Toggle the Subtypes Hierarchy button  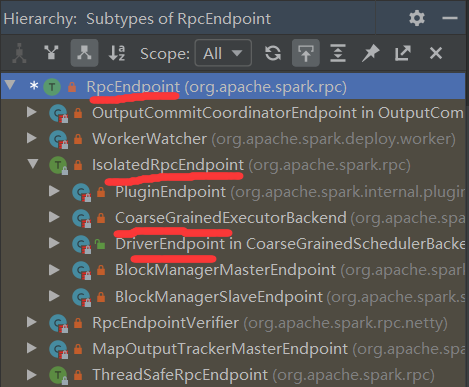click(84, 53)
